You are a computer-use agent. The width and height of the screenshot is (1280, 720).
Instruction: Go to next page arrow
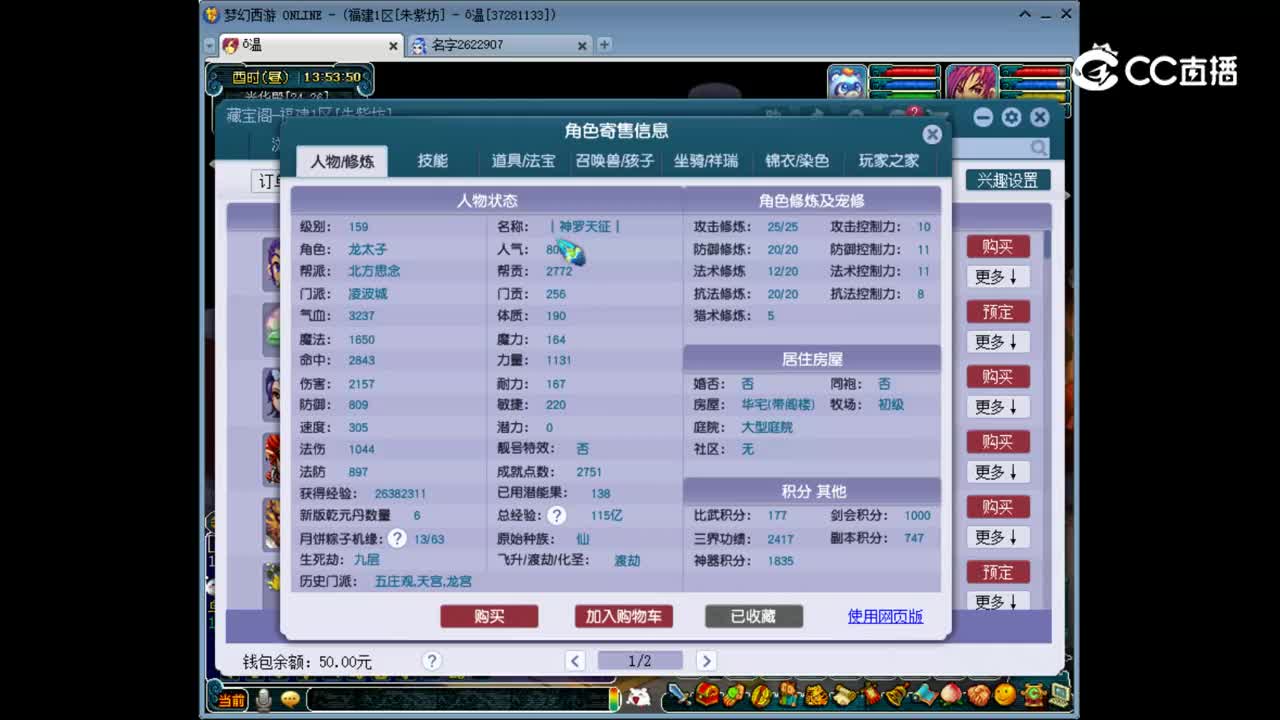pyautogui.click(x=706, y=661)
